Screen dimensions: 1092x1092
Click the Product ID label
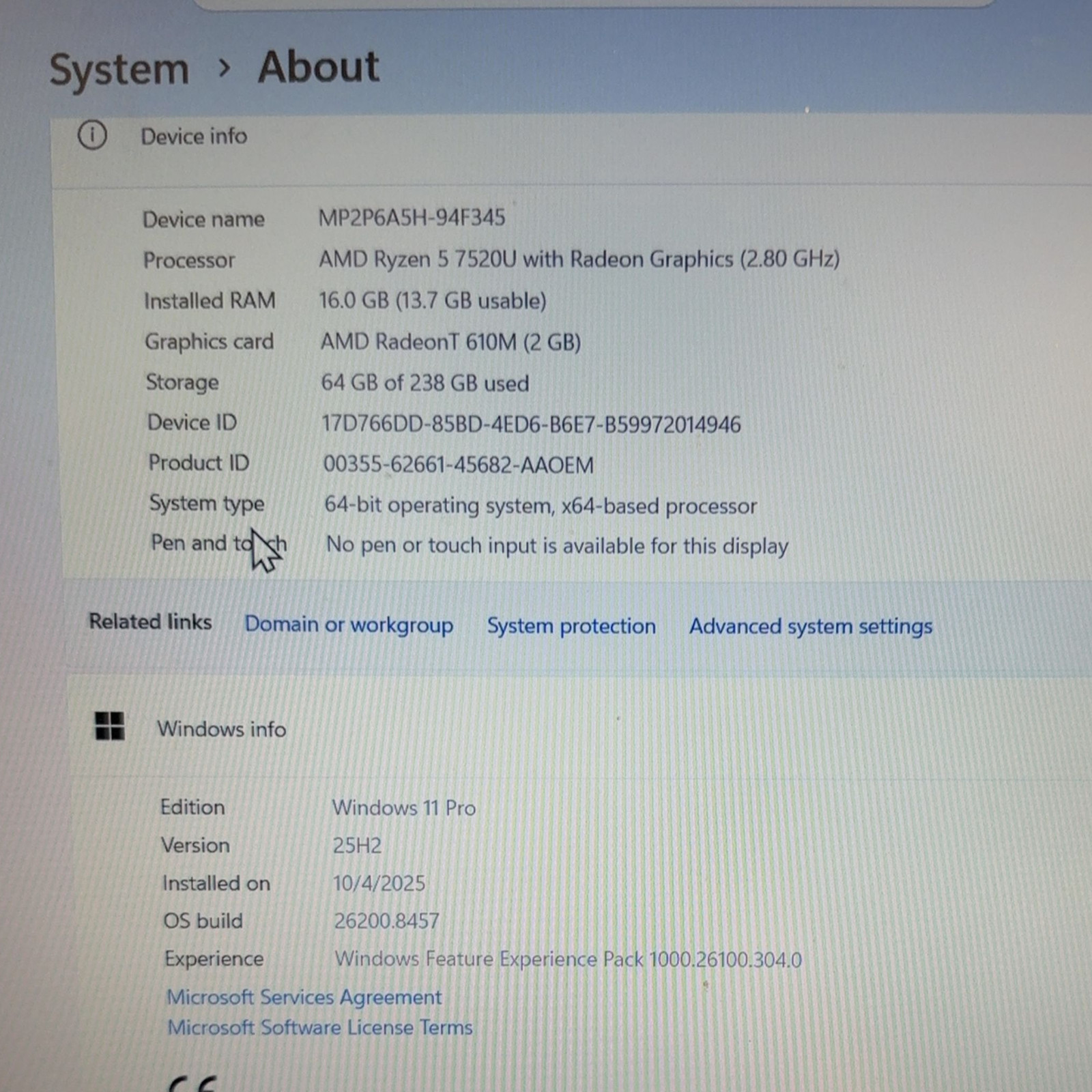coord(199,463)
